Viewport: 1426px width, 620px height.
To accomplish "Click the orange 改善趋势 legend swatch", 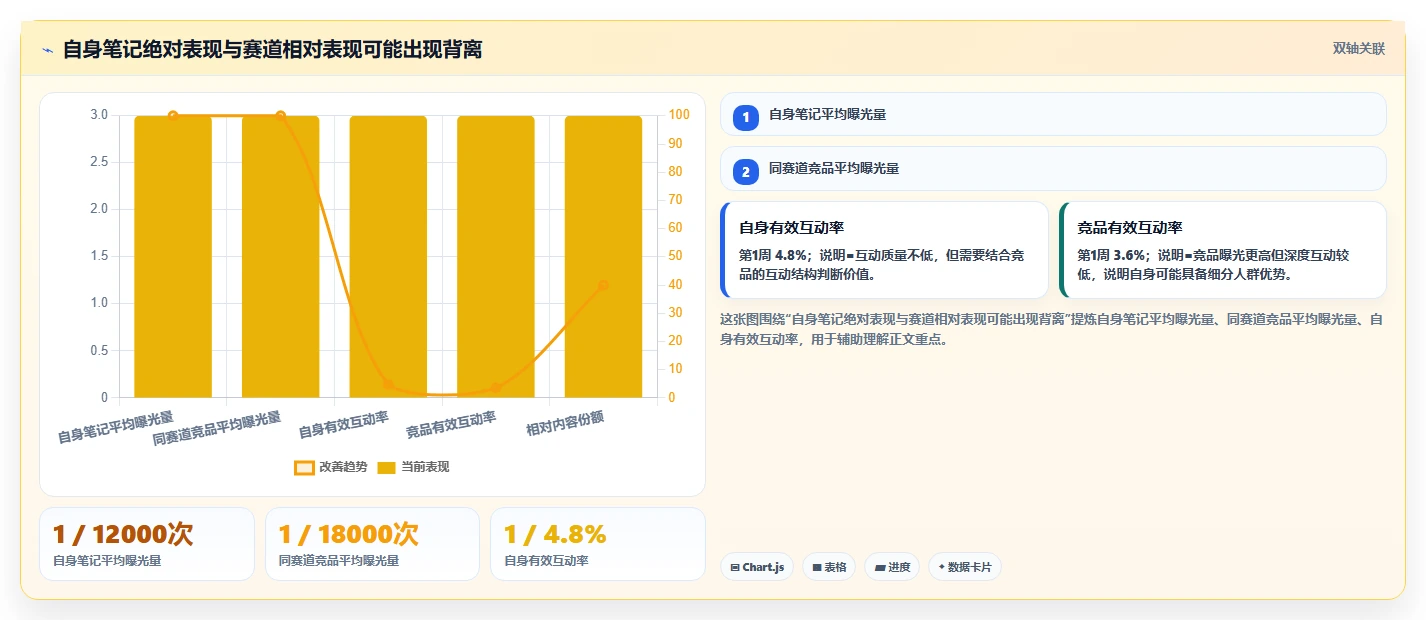I will point(304,467).
